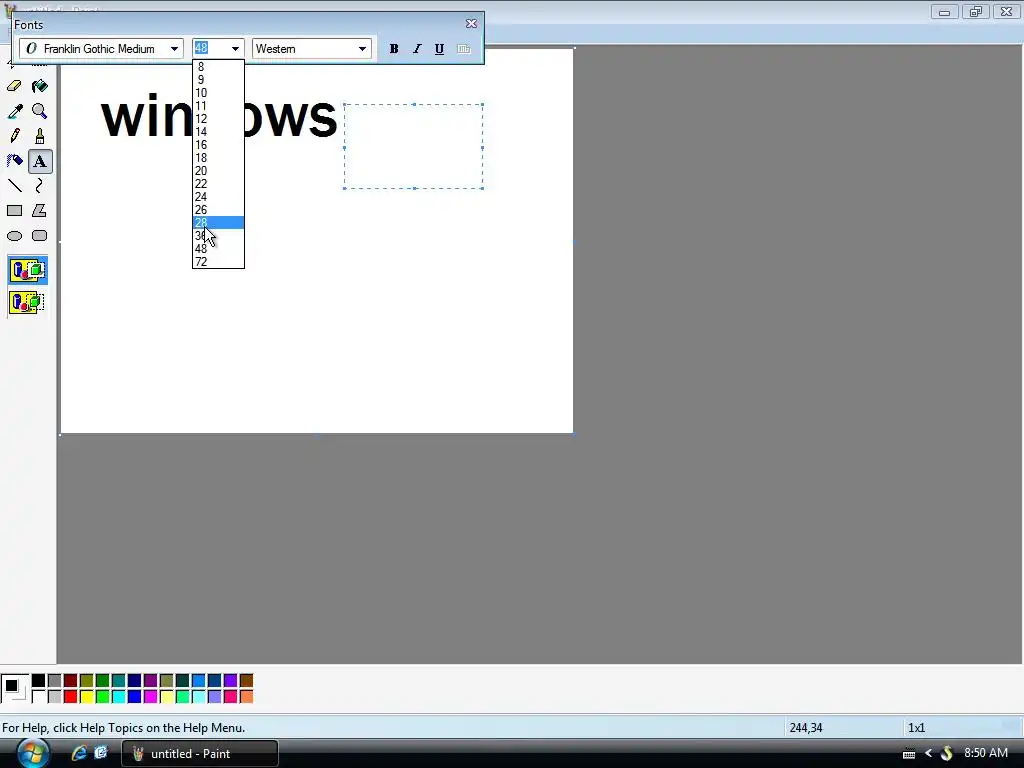Select the Rounded Rectangle tool
Screen dimensions: 1024x768
[40, 236]
